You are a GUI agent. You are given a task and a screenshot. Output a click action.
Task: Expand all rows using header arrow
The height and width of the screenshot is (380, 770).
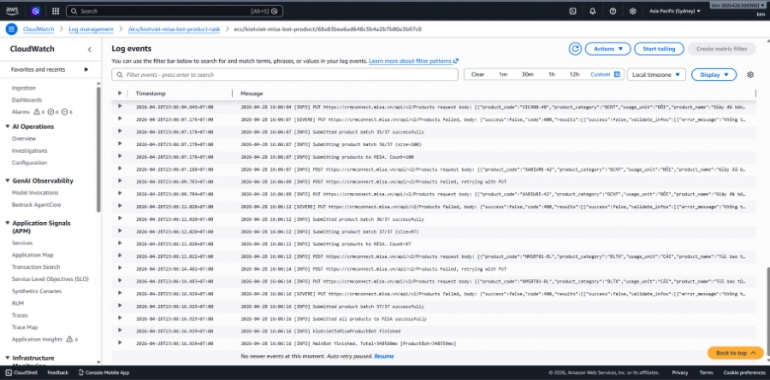119,93
